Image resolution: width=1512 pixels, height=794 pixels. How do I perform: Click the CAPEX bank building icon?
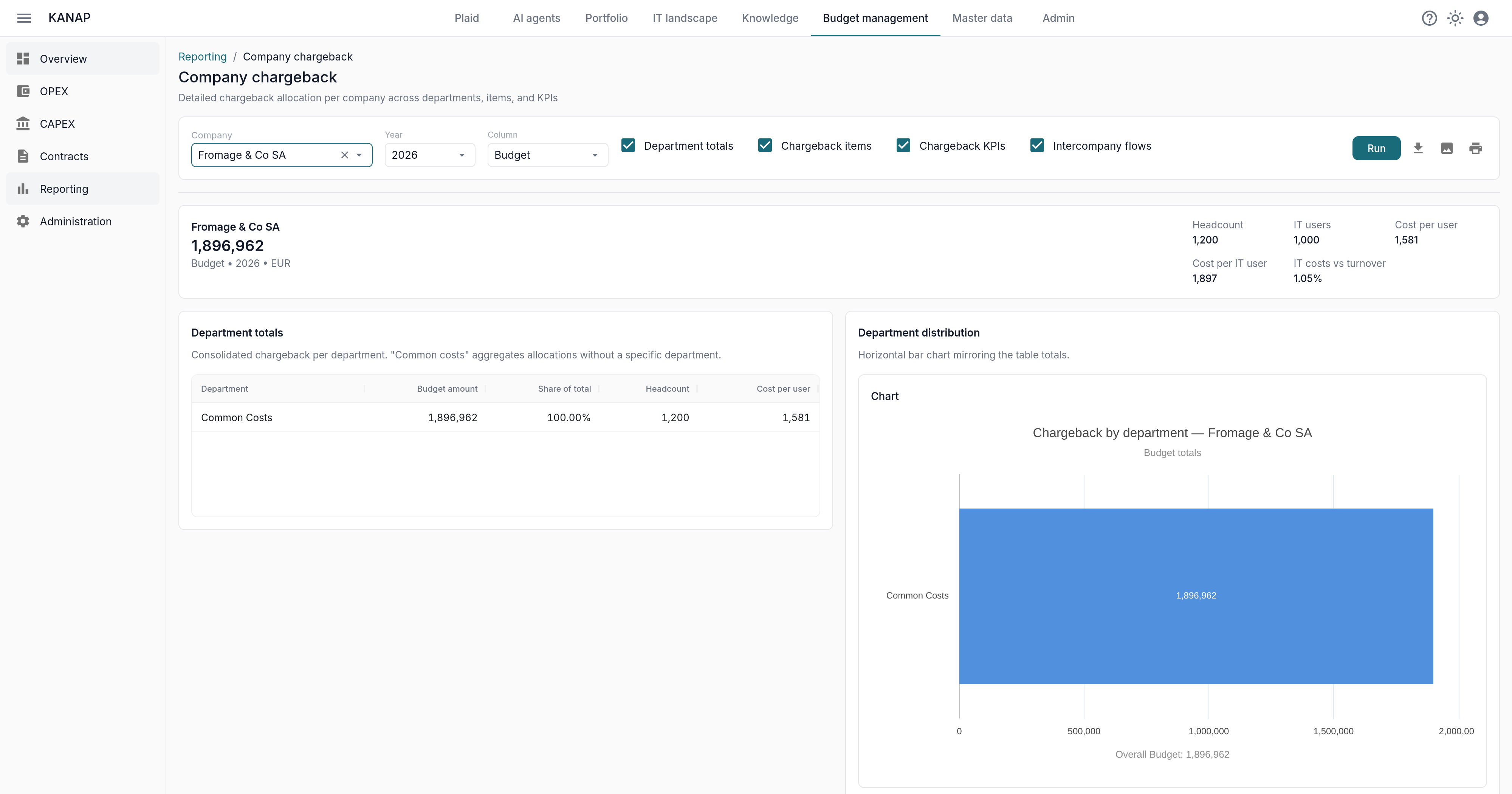tap(23, 123)
